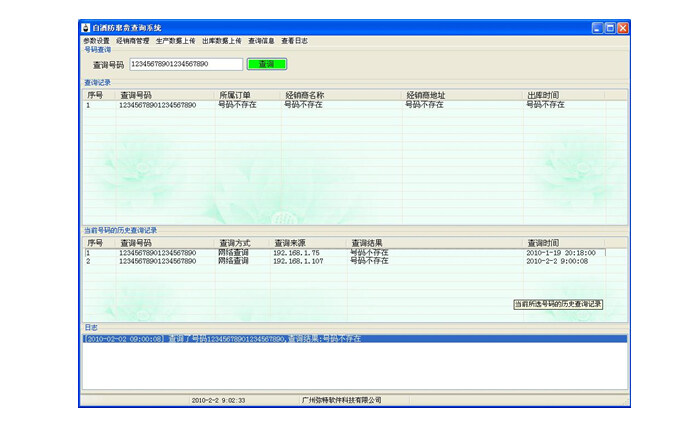Open the 查看日志 menu
This screenshot has height=430, width=700.
click(x=294, y=41)
